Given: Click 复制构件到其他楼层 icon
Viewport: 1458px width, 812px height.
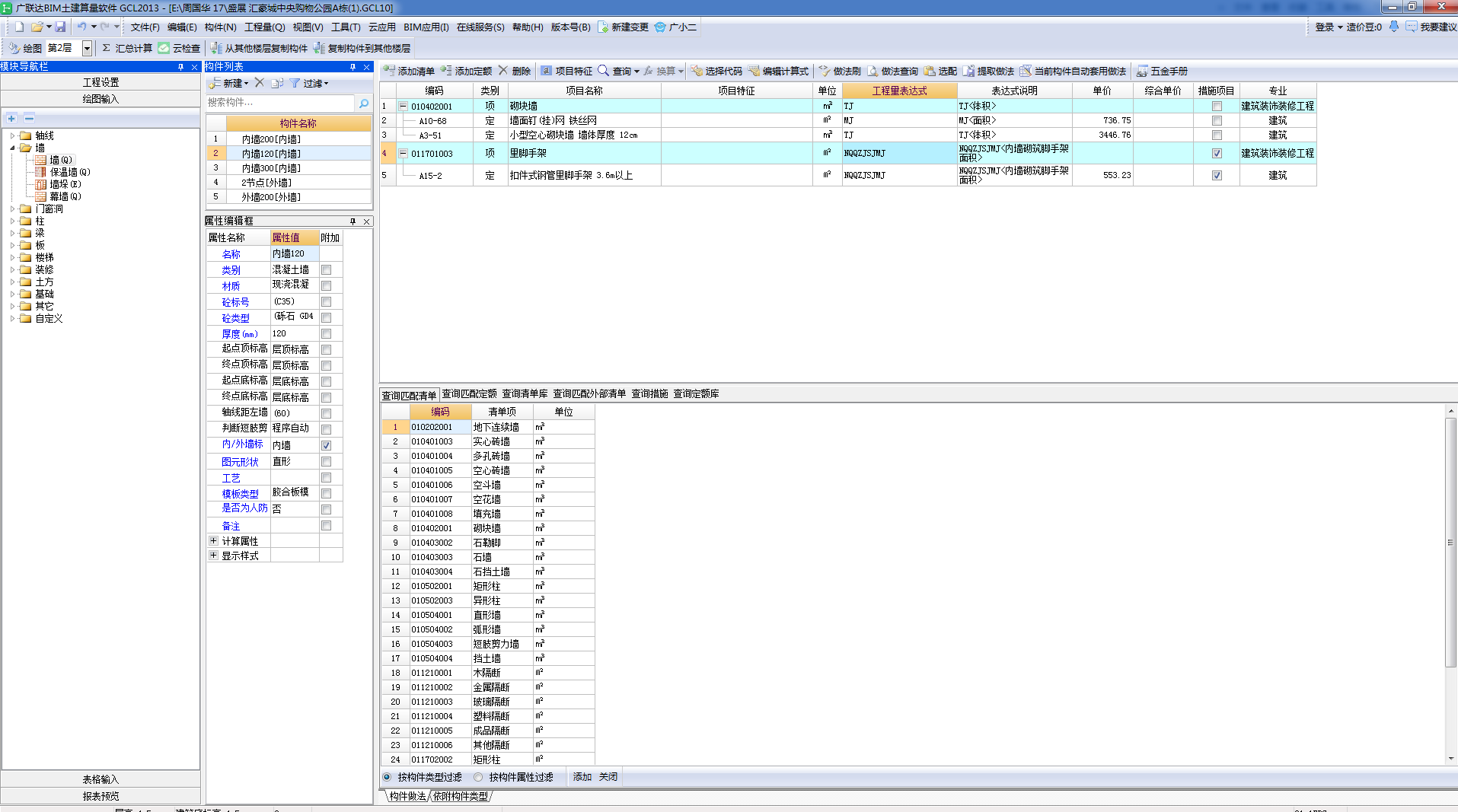Looking at the screenshot, I should point(320,48).
